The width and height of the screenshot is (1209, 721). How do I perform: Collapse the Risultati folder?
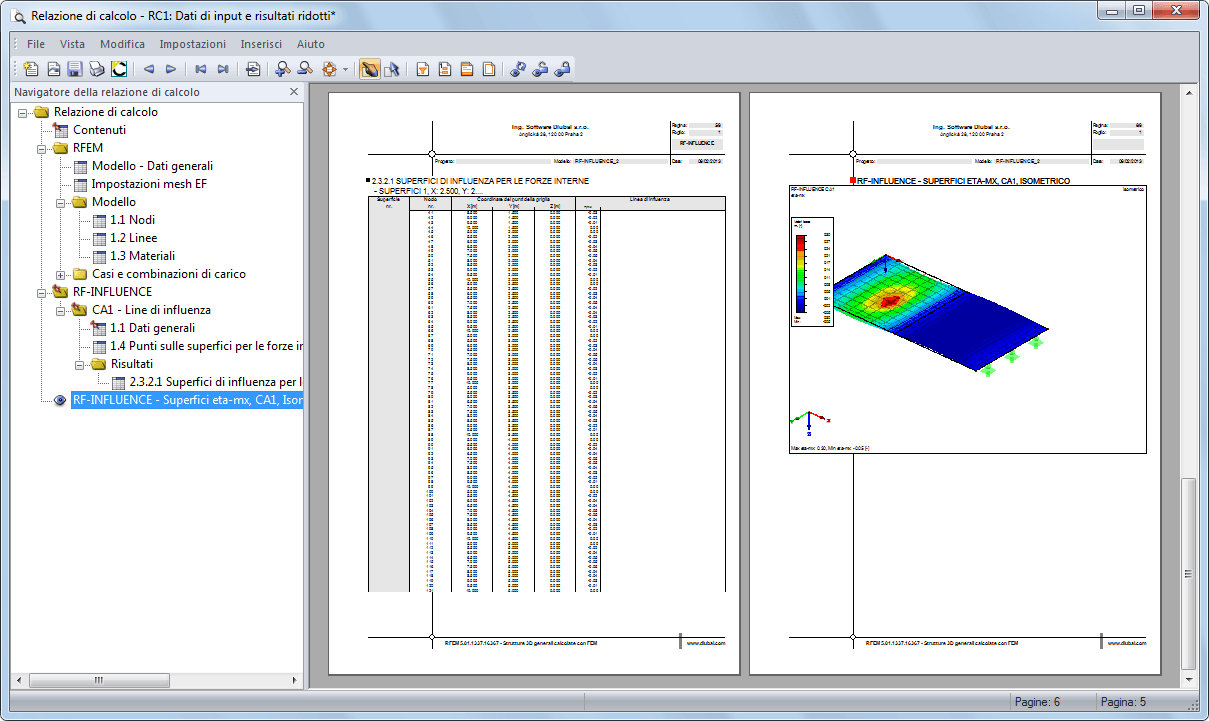pyautogui.click(x=80, y=364)
